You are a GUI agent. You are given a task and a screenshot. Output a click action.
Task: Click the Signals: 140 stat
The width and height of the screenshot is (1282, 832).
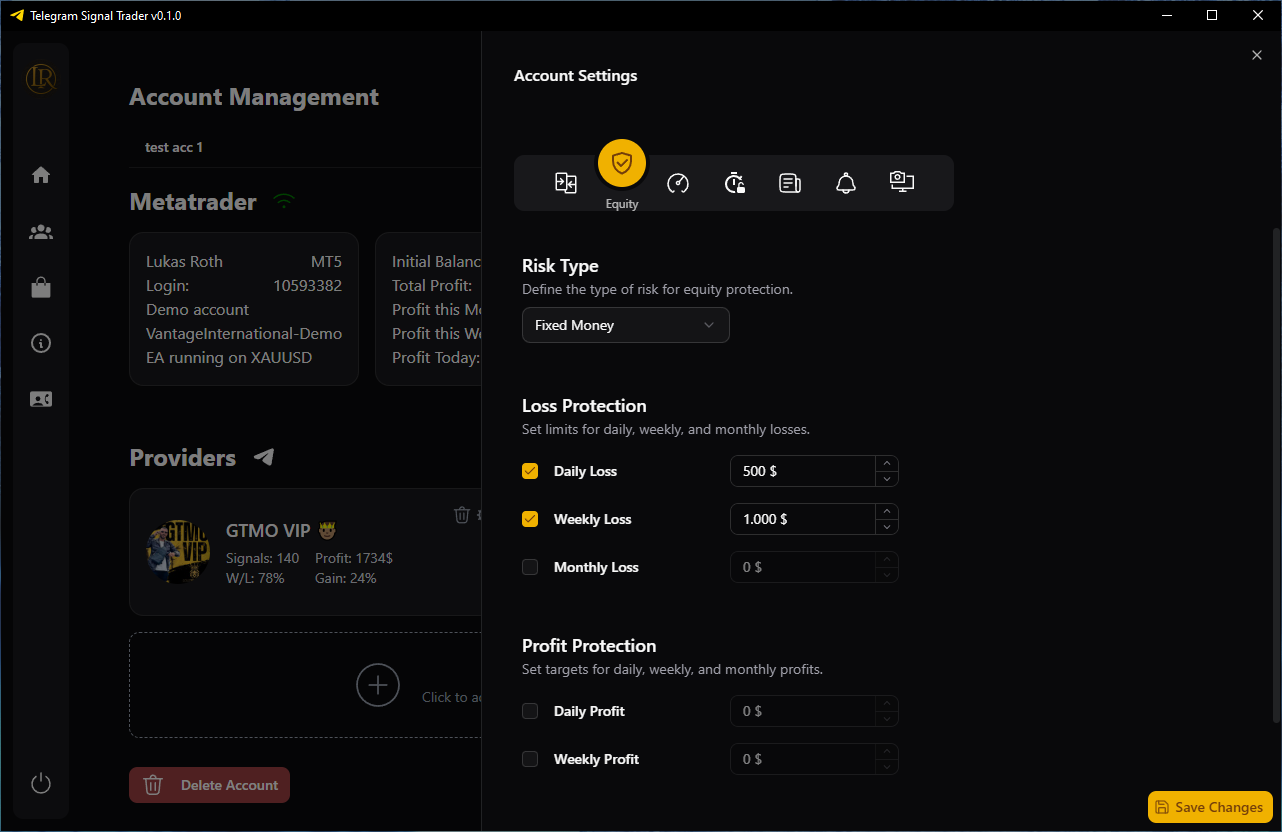pos(263,558)
